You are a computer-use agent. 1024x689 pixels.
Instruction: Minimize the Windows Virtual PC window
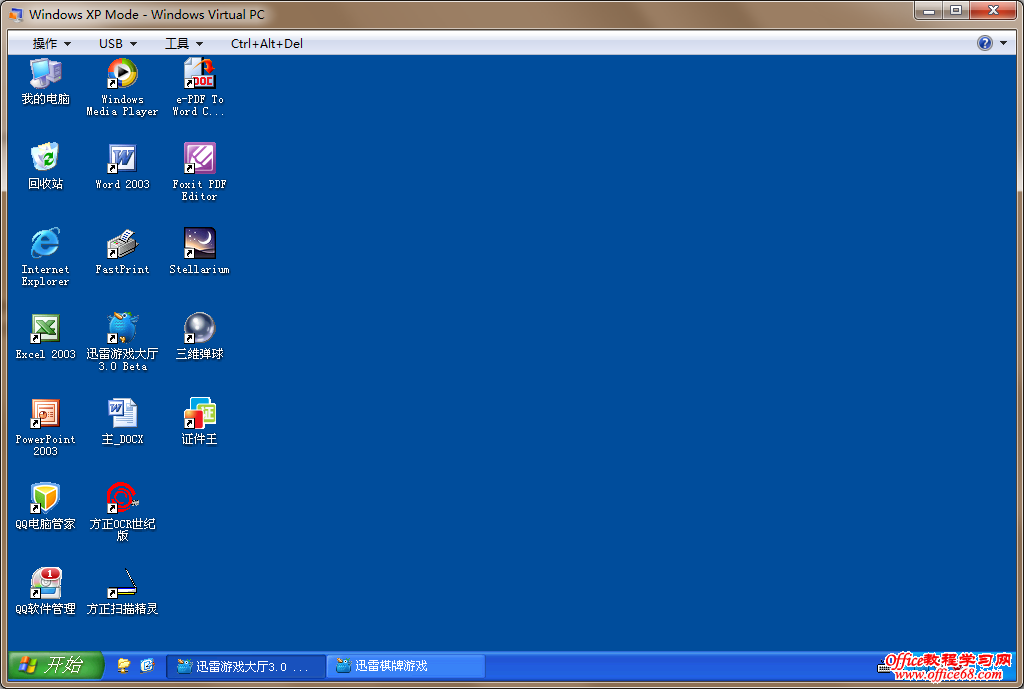(929, 10)
